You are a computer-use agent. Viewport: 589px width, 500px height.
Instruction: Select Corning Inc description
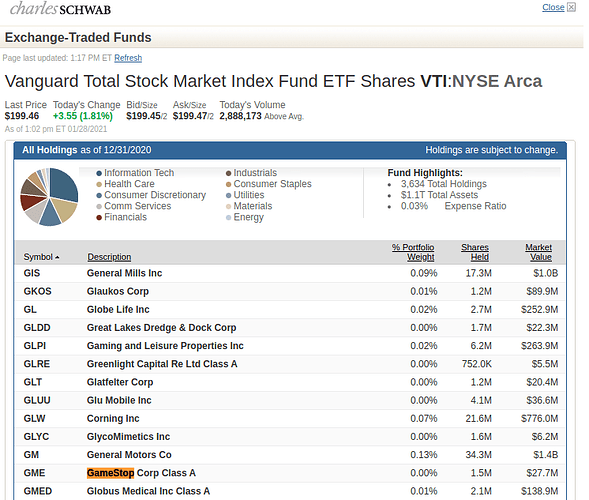click(113, 418)
